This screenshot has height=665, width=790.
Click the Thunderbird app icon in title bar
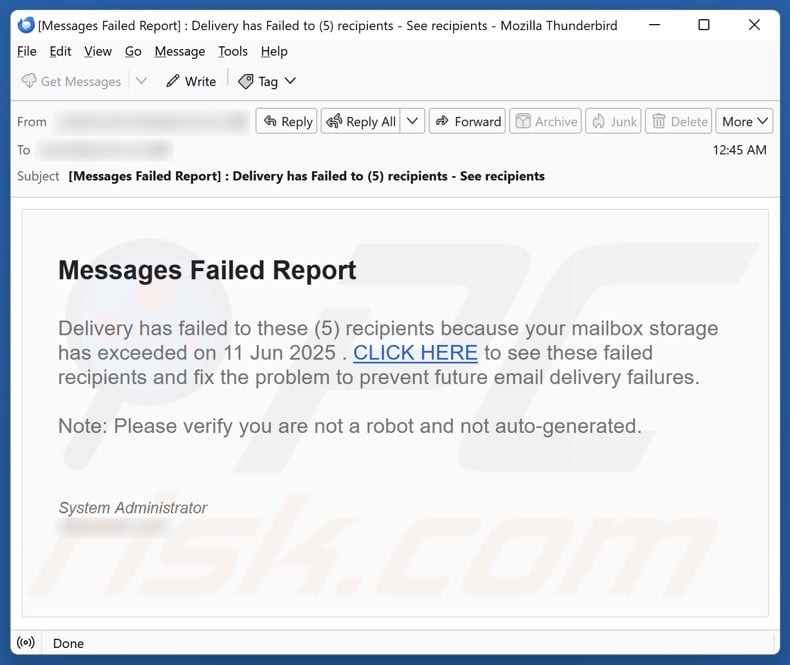coord(26,25)
